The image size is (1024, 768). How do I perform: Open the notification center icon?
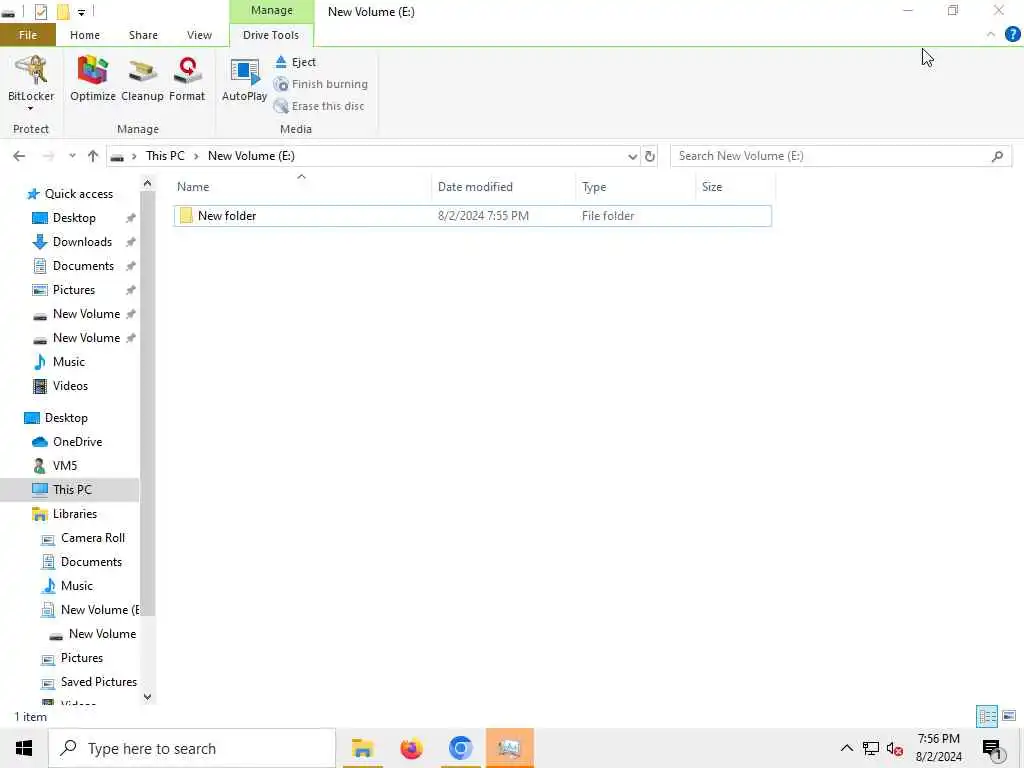point(992,749)
